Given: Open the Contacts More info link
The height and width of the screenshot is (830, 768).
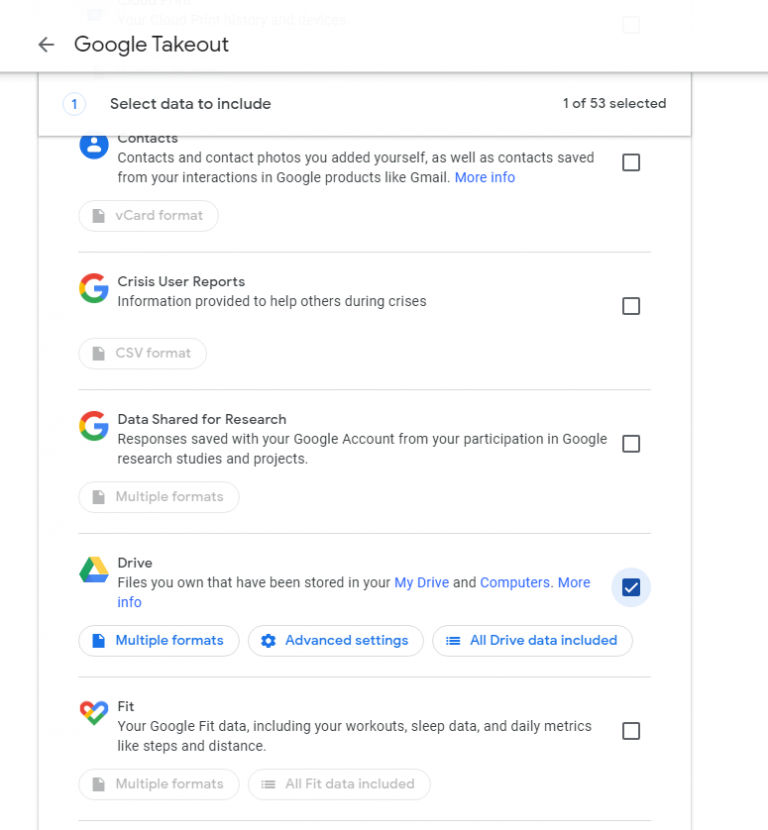Looking at the screenshot, I should (485, 177).
